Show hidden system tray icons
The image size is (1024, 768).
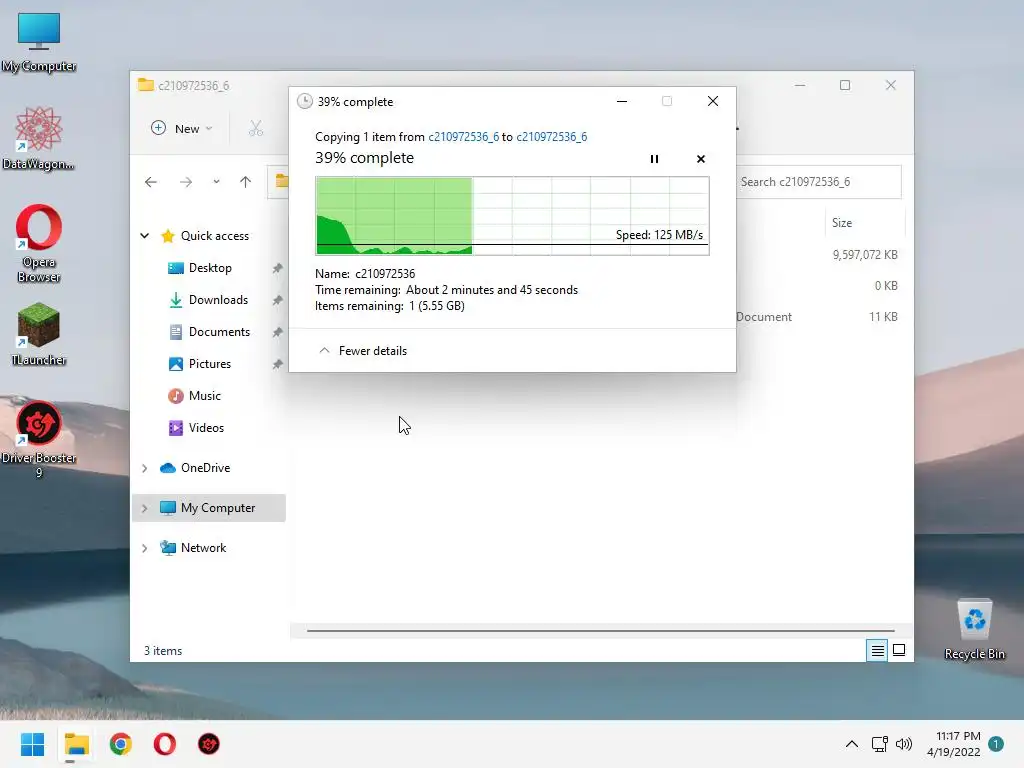pyautogui.click(x=852, y=744)
